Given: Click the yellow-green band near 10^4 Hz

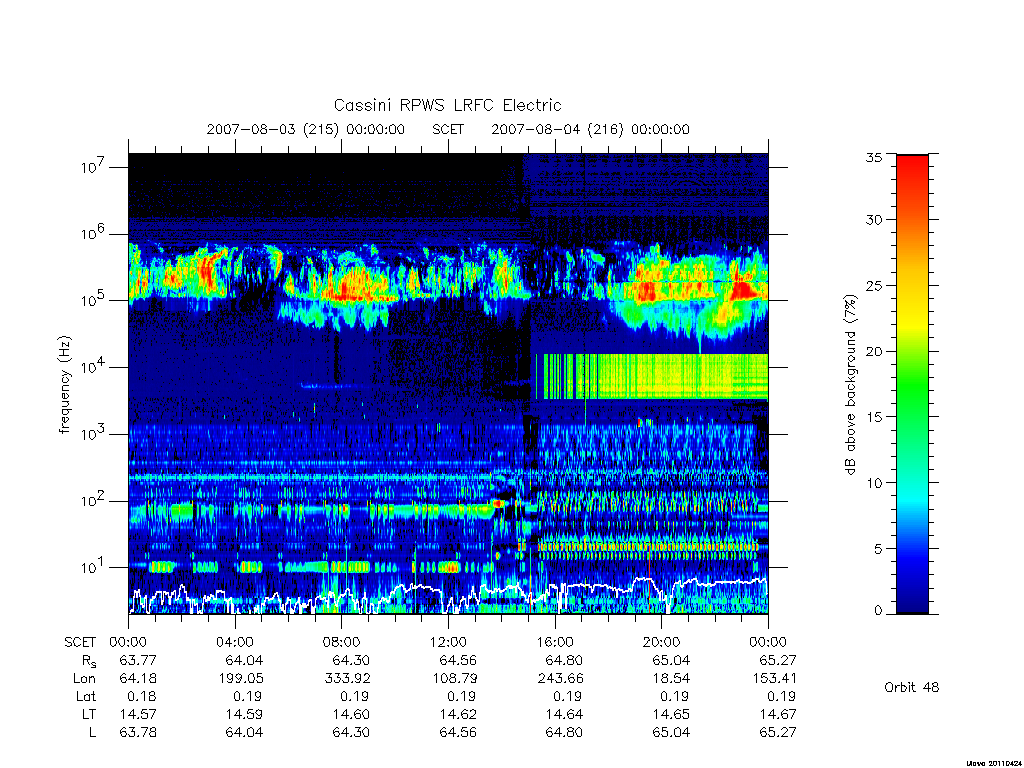Looking at the screenshot, I should (x=650, y=376).
